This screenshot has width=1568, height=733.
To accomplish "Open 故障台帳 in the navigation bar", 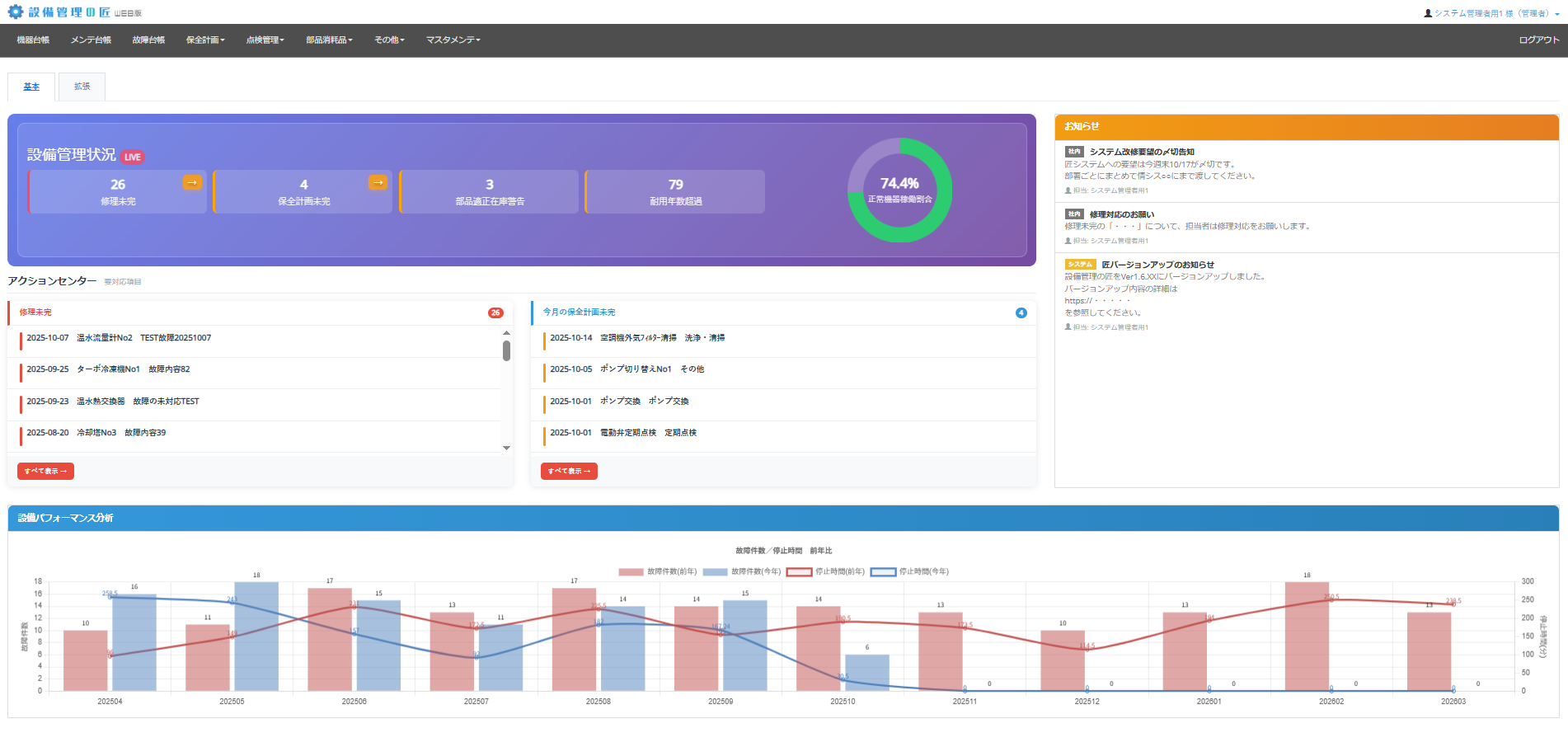I will point(148,40).
